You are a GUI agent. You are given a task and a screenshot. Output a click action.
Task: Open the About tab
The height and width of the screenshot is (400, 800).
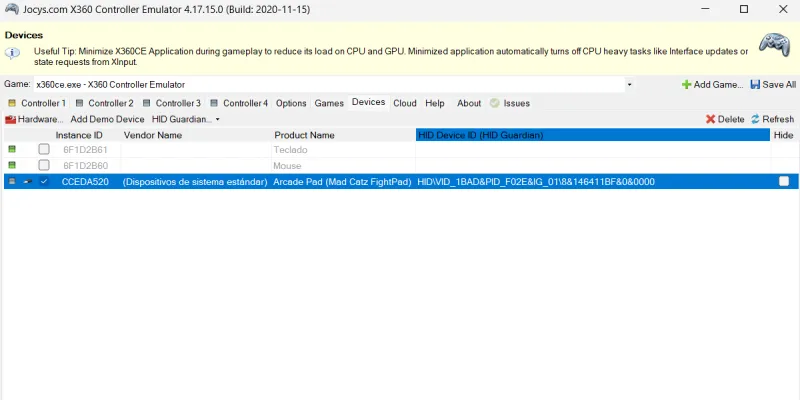click(469, 103)
